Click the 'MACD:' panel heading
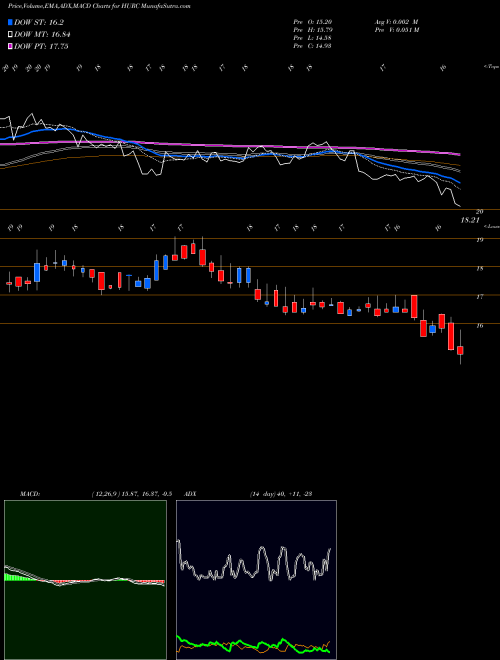500x660 pixels. 29,494
